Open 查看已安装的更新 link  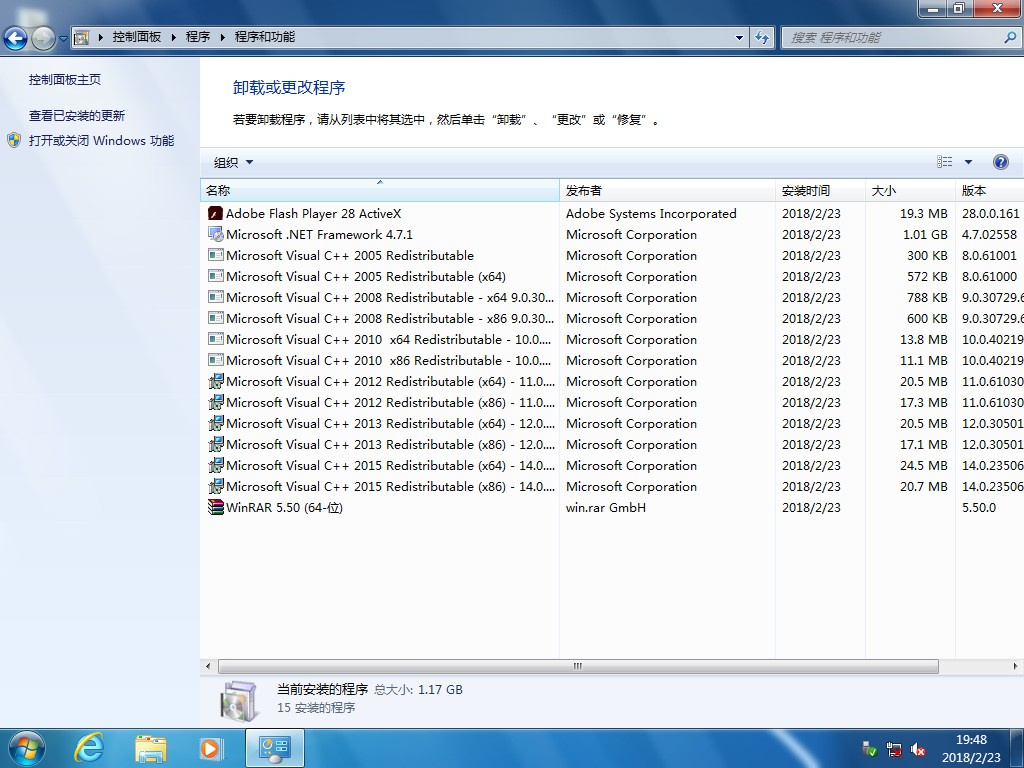click(76, 116)
